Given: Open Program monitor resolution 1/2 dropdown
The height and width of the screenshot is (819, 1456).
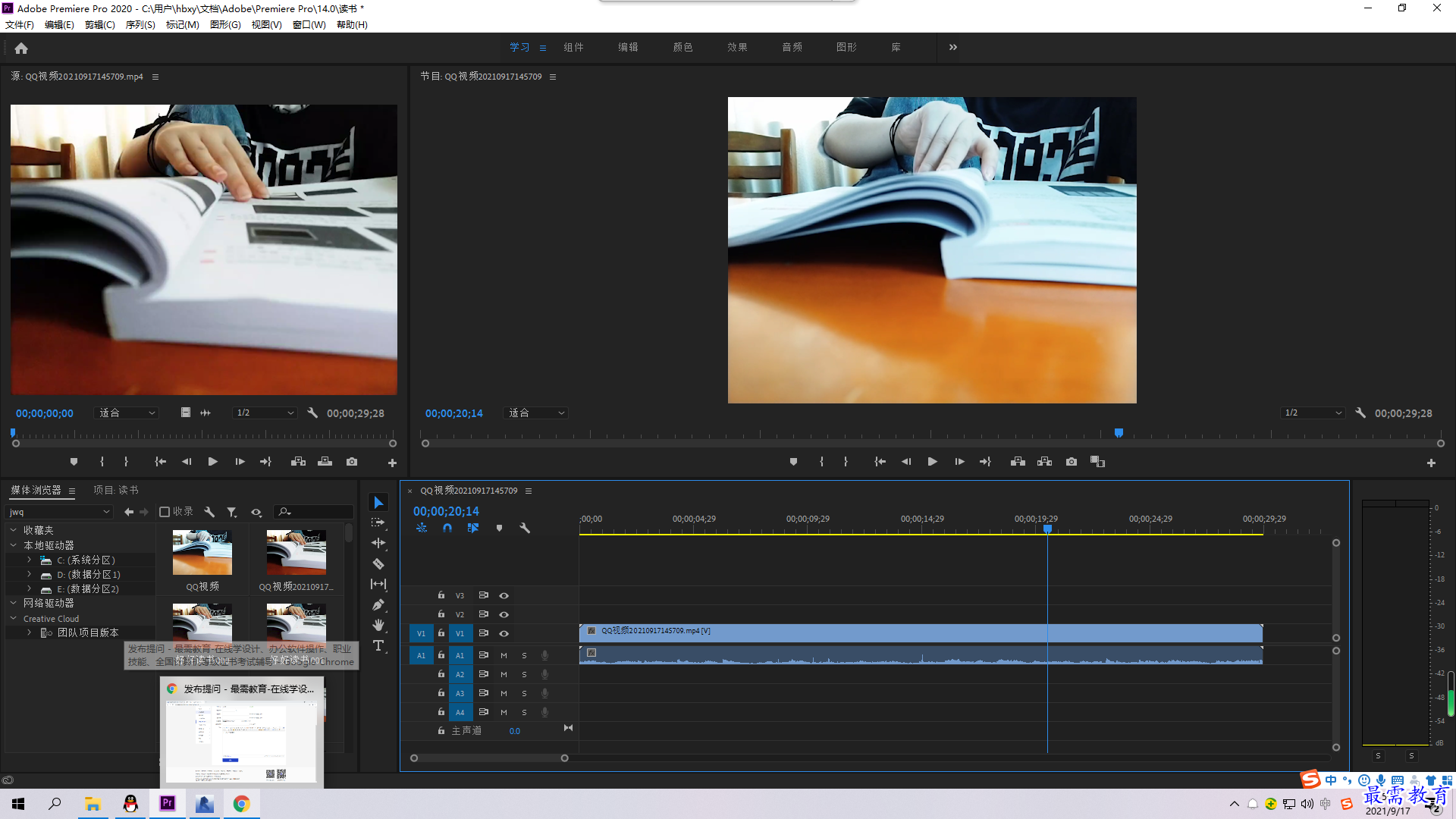Looking at the screenshot, I should click(x=1313, y=413).
